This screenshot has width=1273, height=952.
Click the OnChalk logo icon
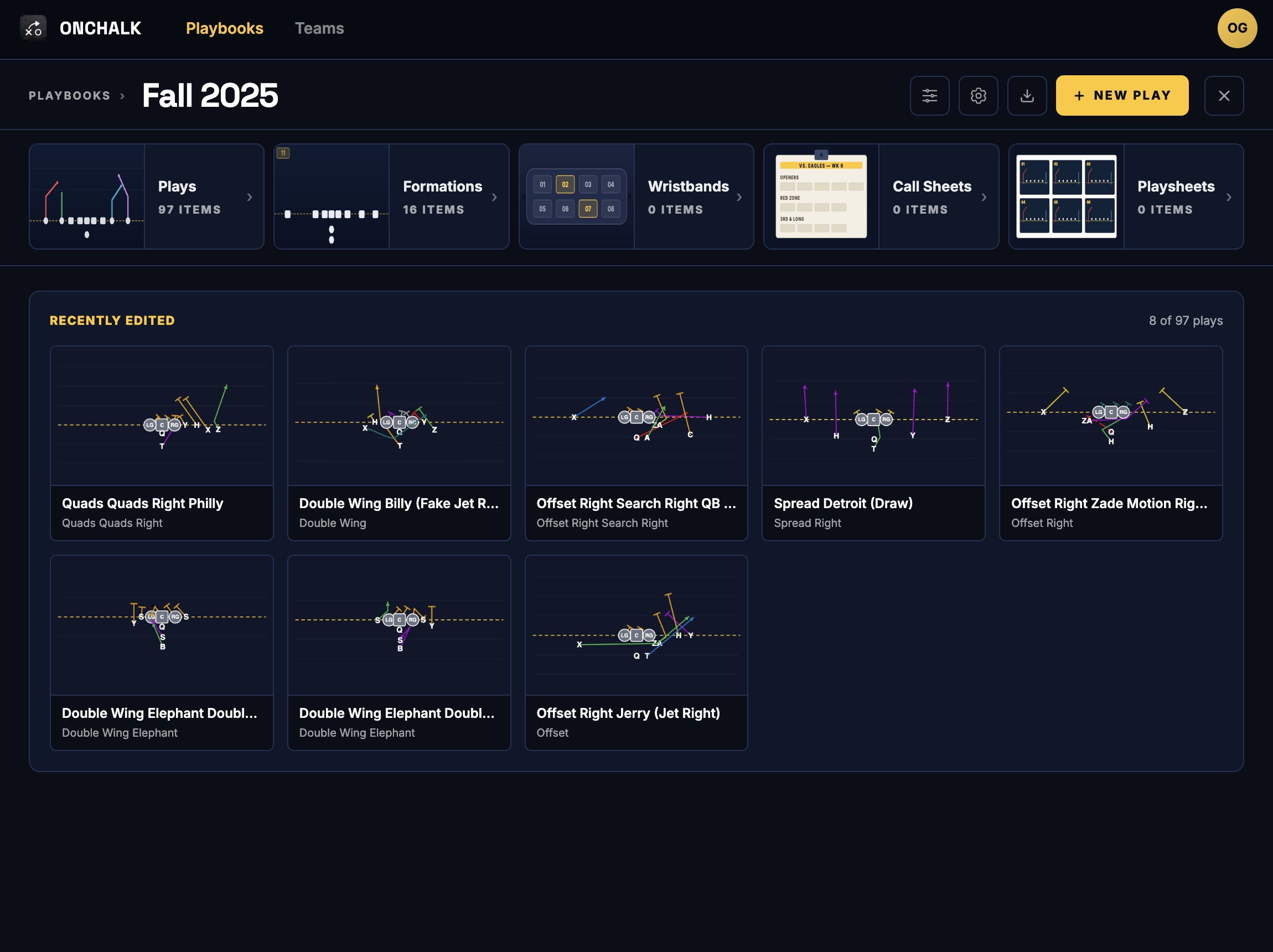tap(33, 28)
